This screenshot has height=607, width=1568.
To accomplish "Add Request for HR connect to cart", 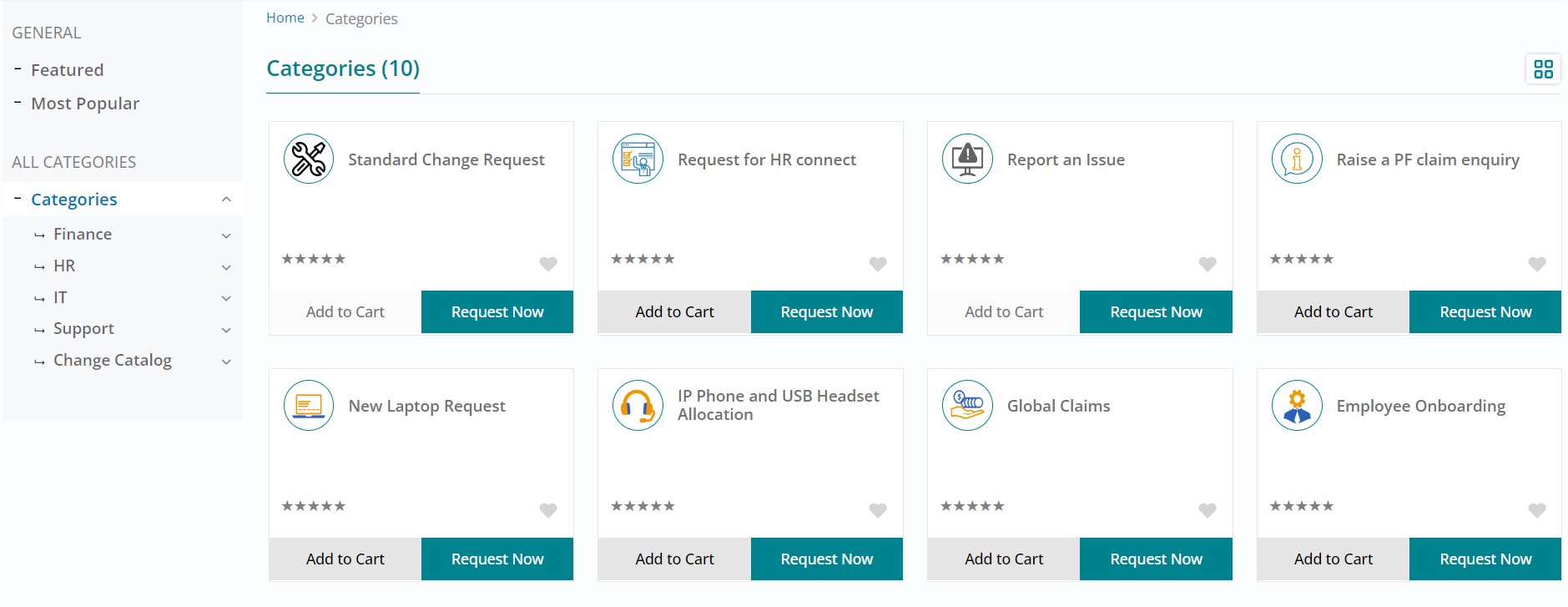I will coord(674,312).
